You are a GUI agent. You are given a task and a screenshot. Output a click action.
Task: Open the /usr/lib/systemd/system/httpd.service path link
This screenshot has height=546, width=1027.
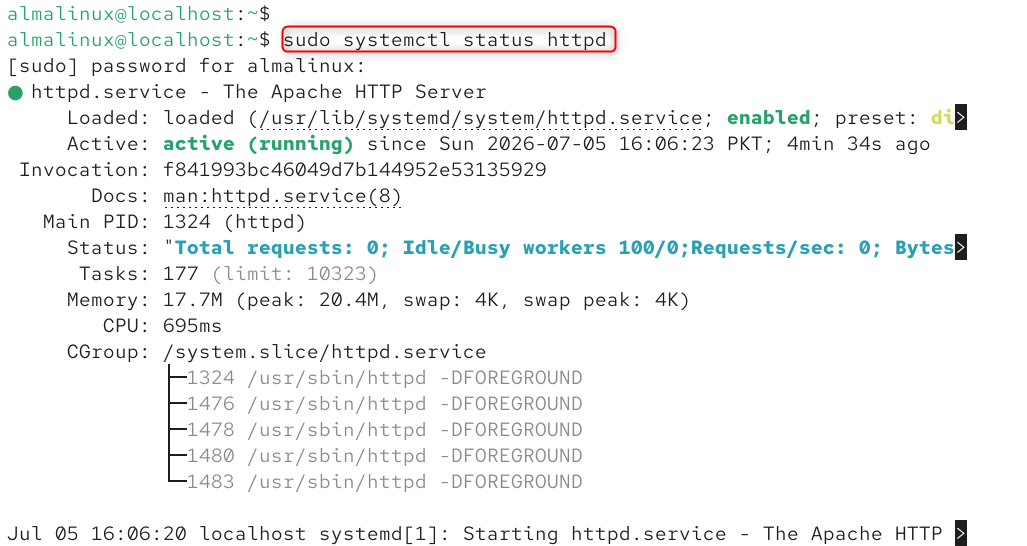(x=481, y=118)
